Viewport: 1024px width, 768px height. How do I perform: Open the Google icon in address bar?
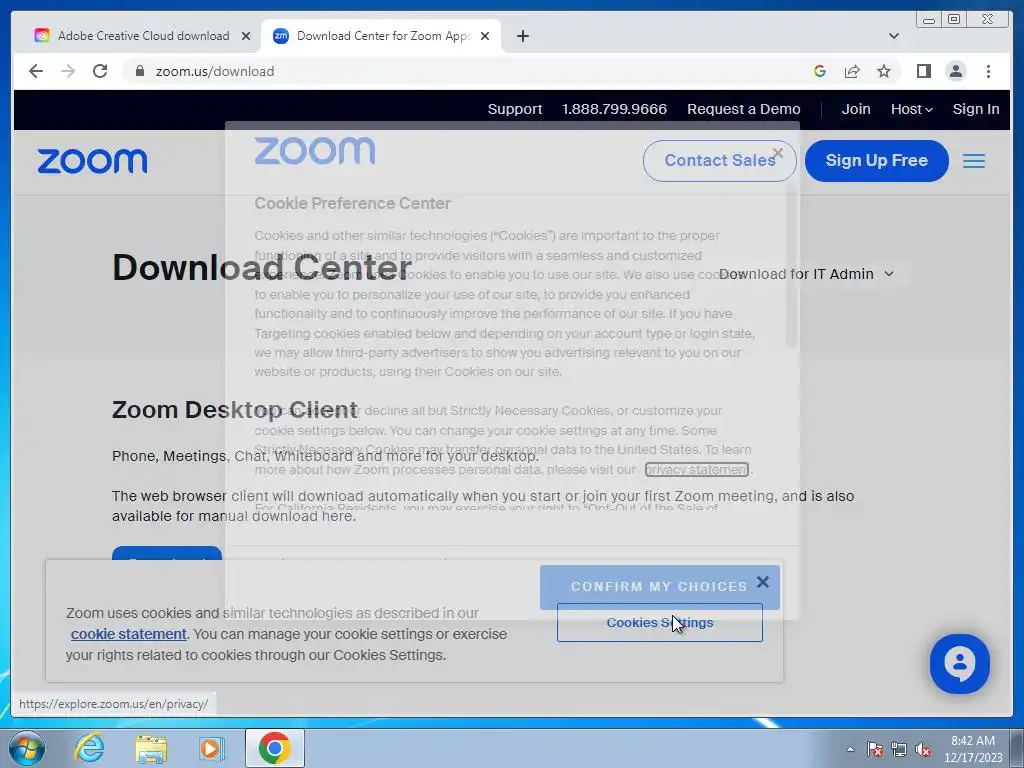[820, 71]
